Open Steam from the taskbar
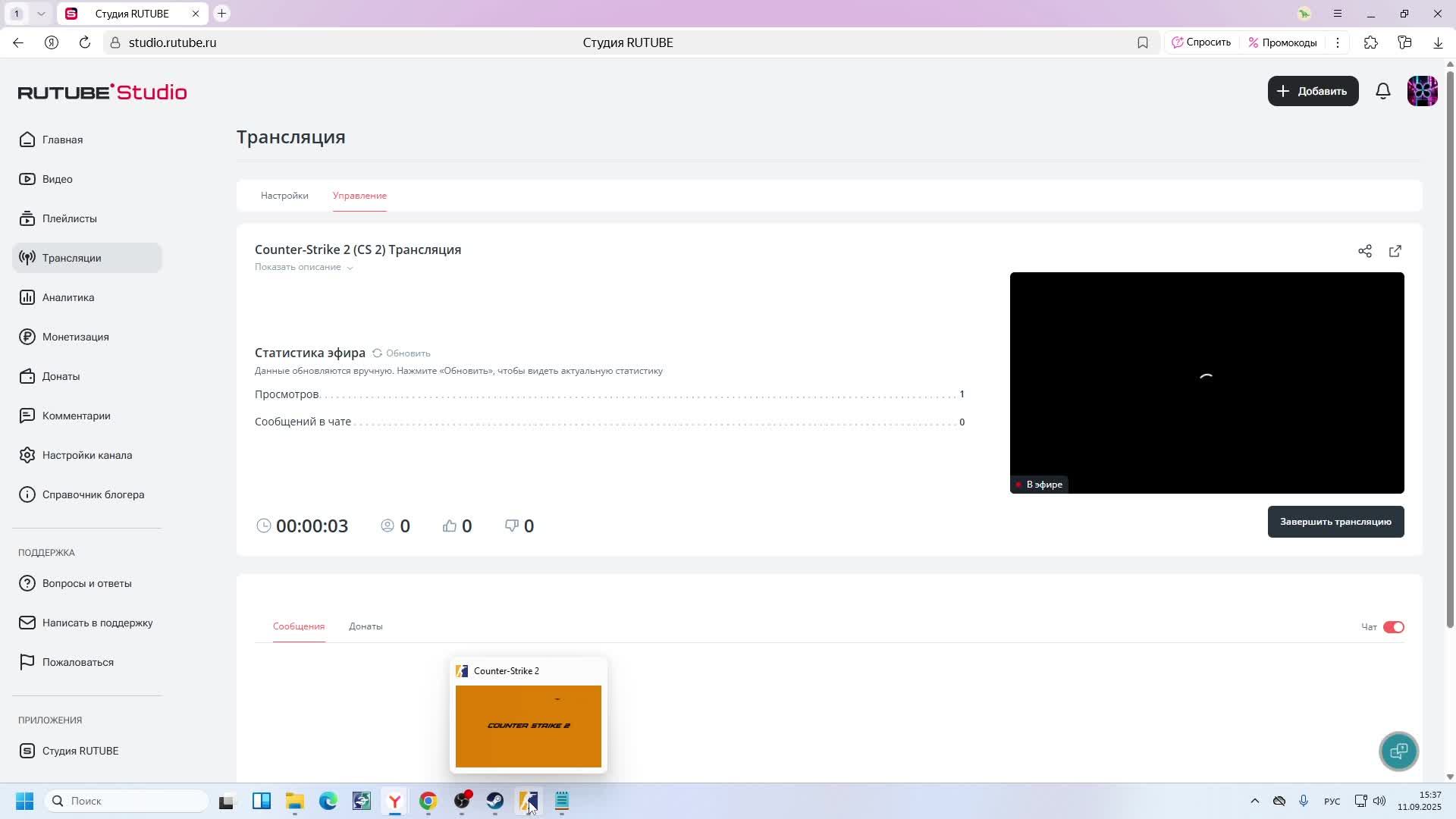The width and height of the screenshot is (1456, 819). [495, 802]
